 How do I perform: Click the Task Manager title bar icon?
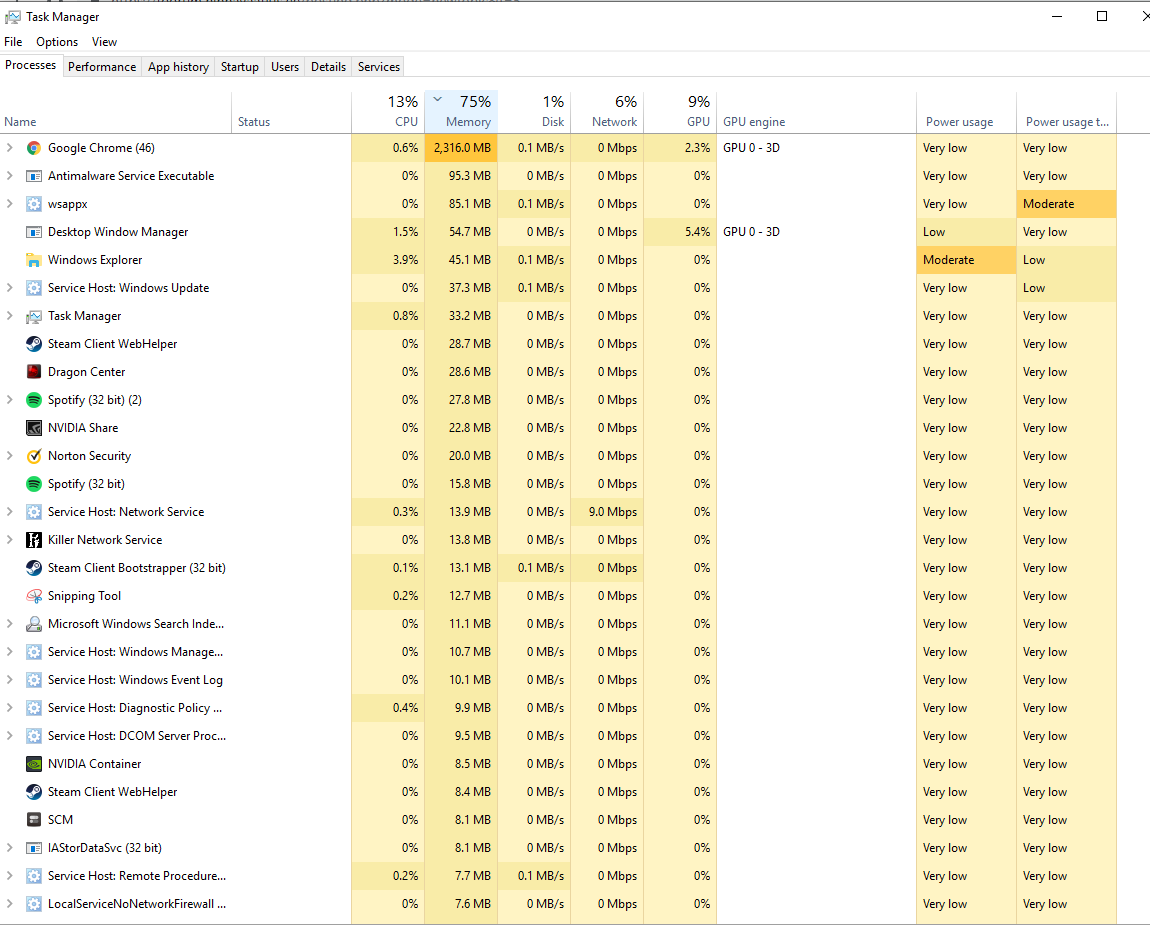pyautogui.click(x=12, y=16)
